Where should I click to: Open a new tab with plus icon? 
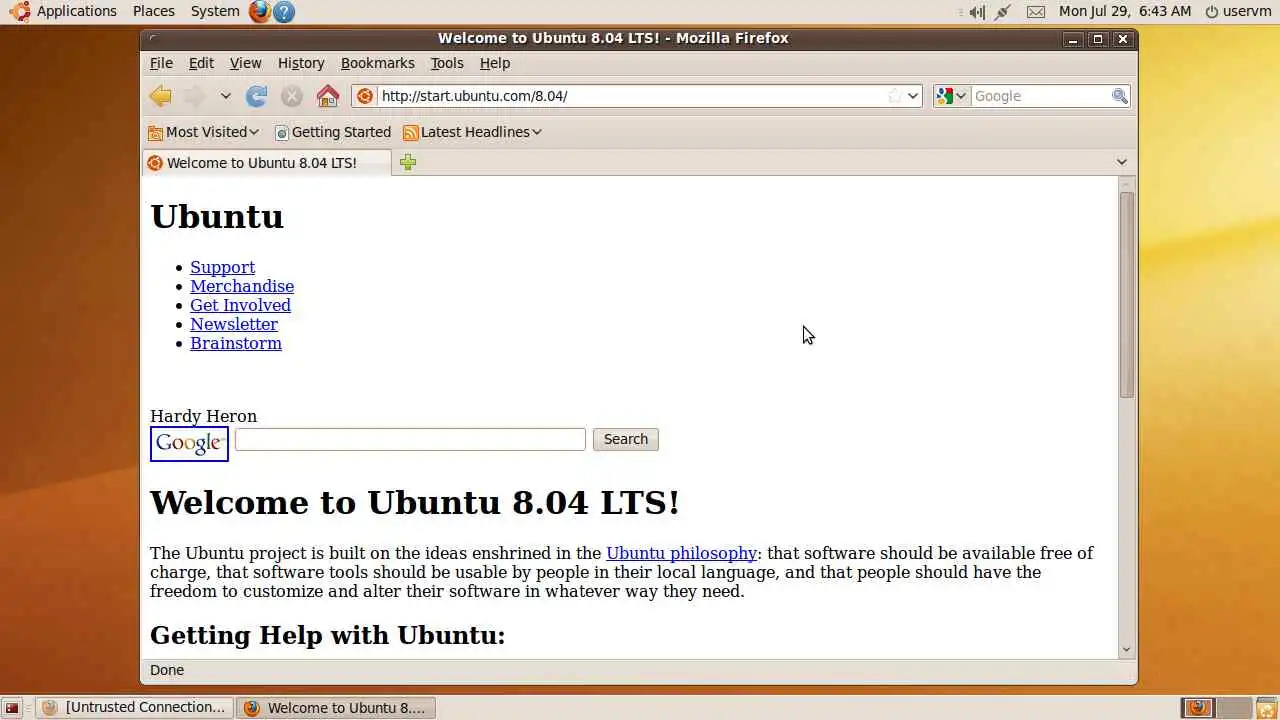coord(408,162)
